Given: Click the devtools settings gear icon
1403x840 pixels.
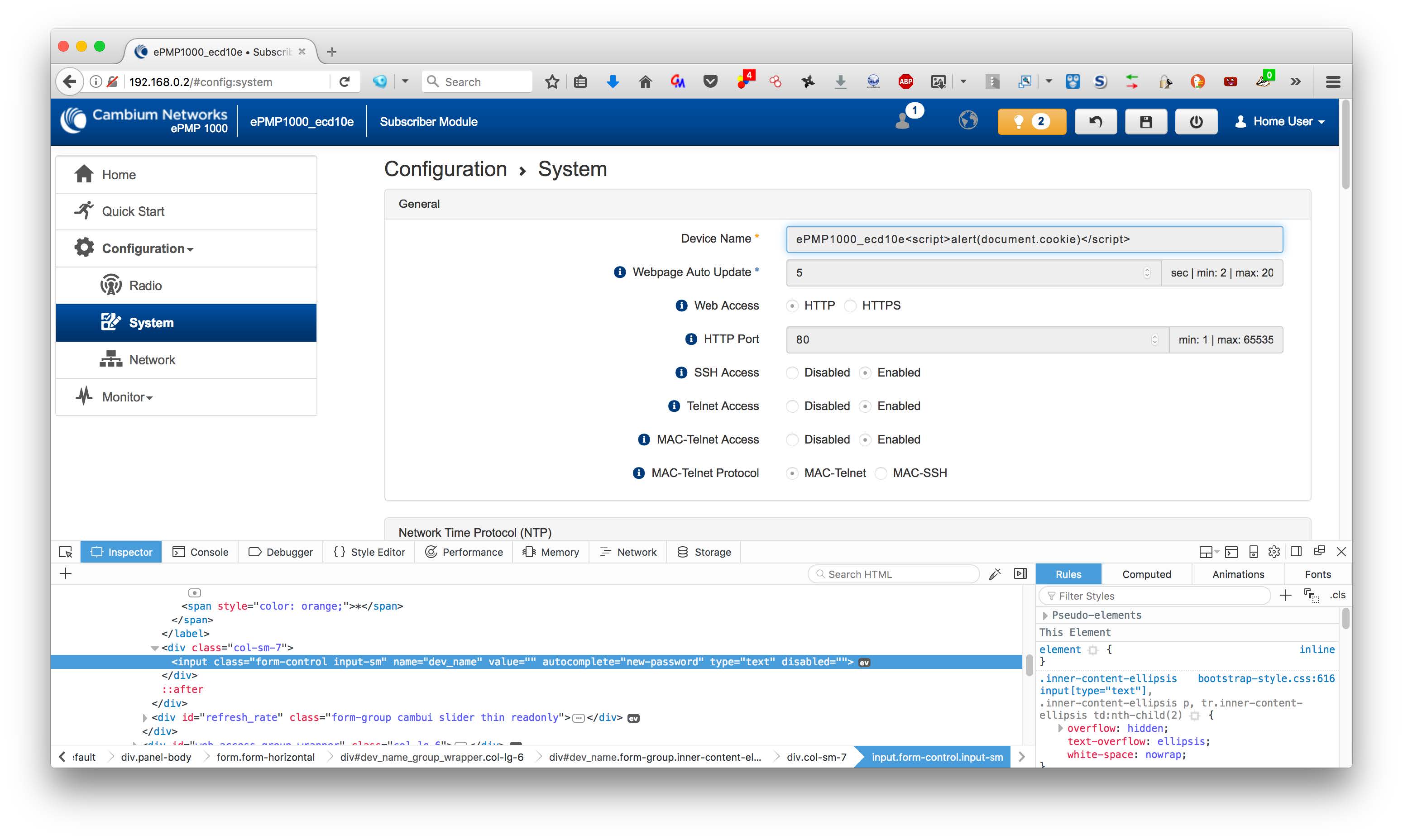Looking at the screenshot, I should tap(1274, 552).
